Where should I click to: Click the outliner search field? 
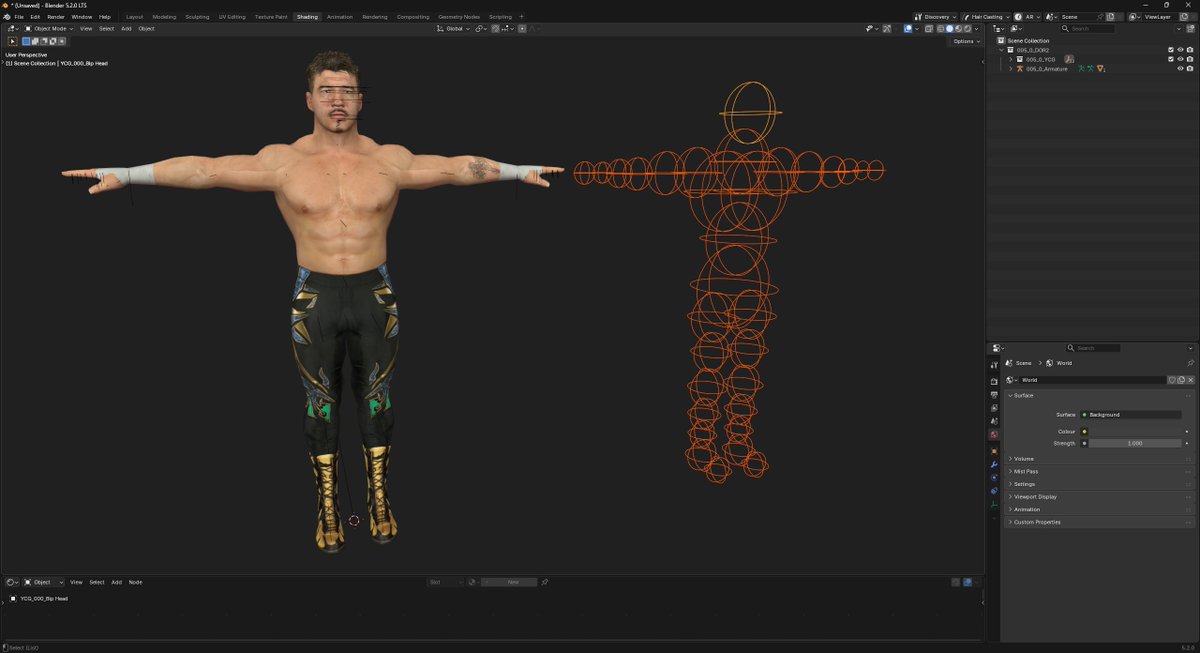[1088, 29]
